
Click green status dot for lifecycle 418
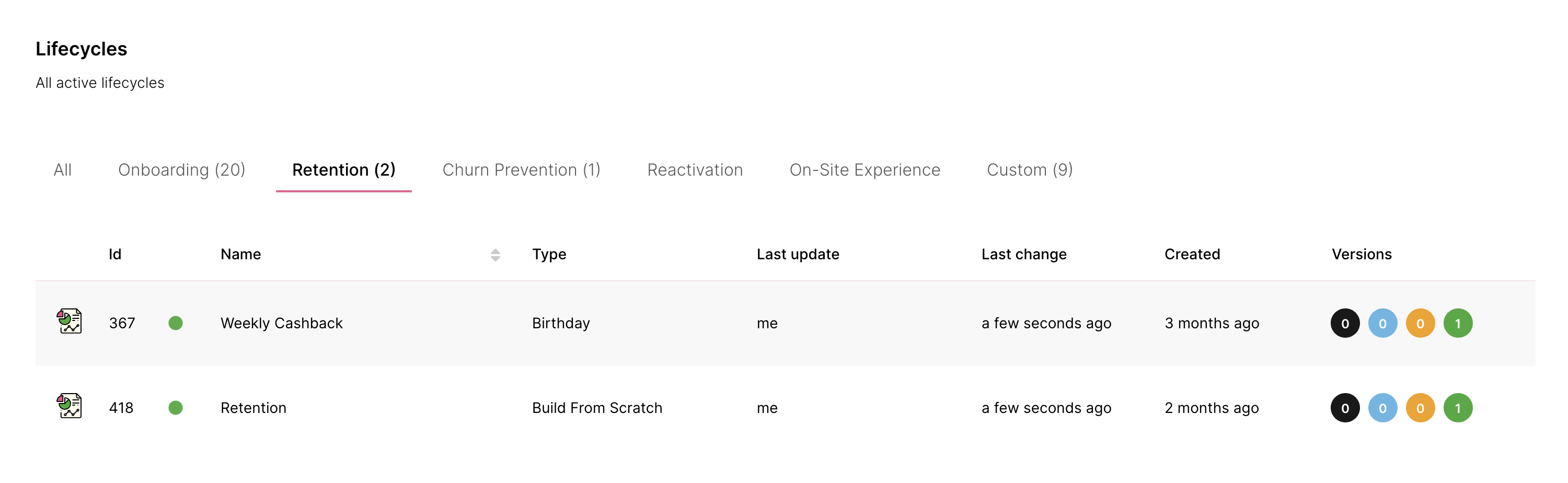coord(175,408)
